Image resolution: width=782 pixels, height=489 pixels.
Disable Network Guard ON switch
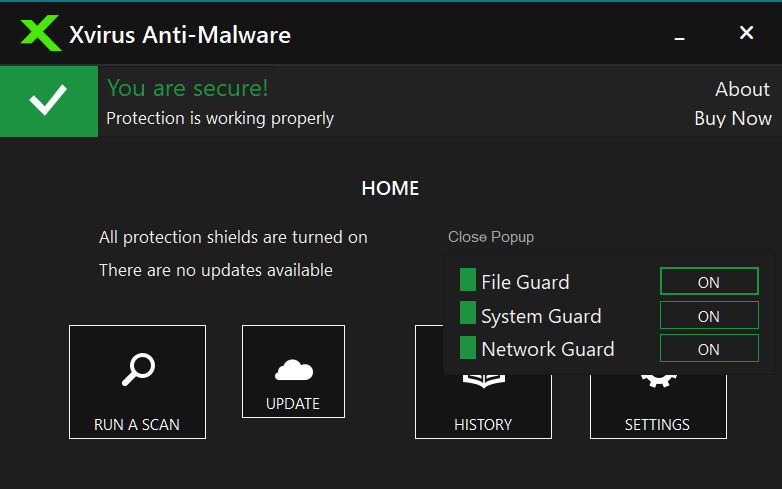709,349
